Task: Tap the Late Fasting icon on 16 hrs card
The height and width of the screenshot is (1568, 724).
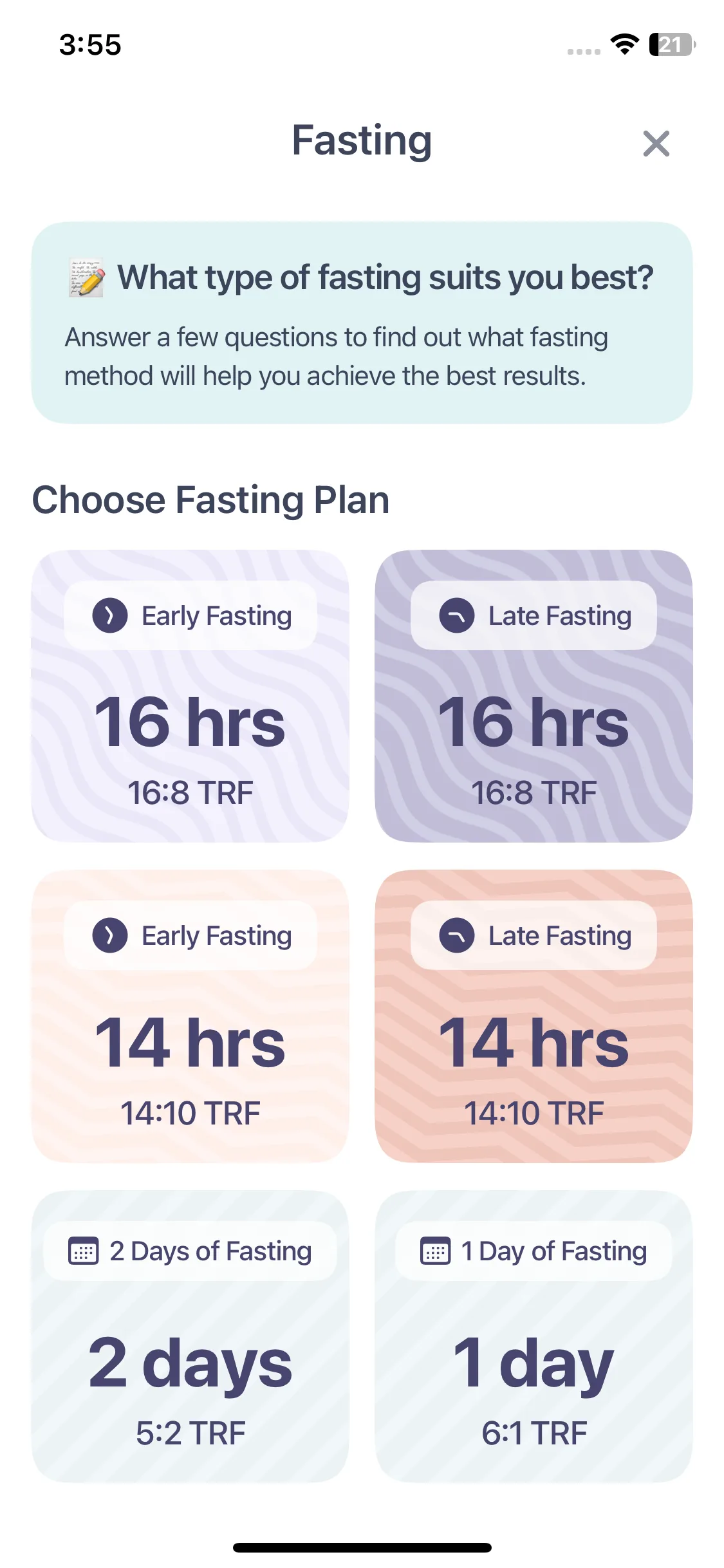Action: (x=457, y=615)
